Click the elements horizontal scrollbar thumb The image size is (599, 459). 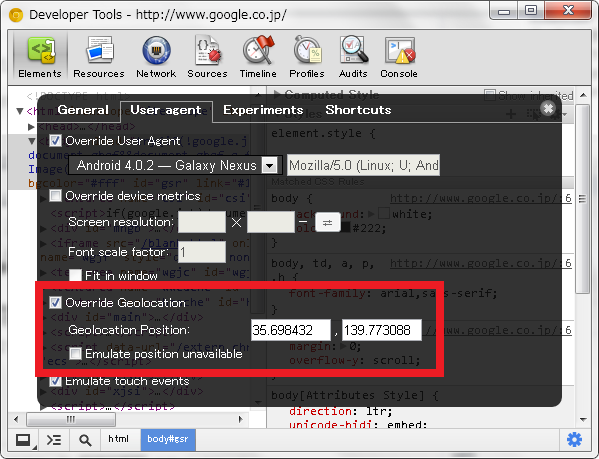[71, 419]
